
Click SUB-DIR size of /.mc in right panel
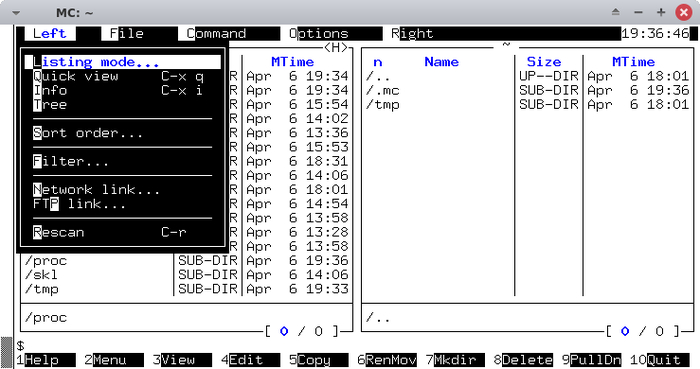click(549, 91)
